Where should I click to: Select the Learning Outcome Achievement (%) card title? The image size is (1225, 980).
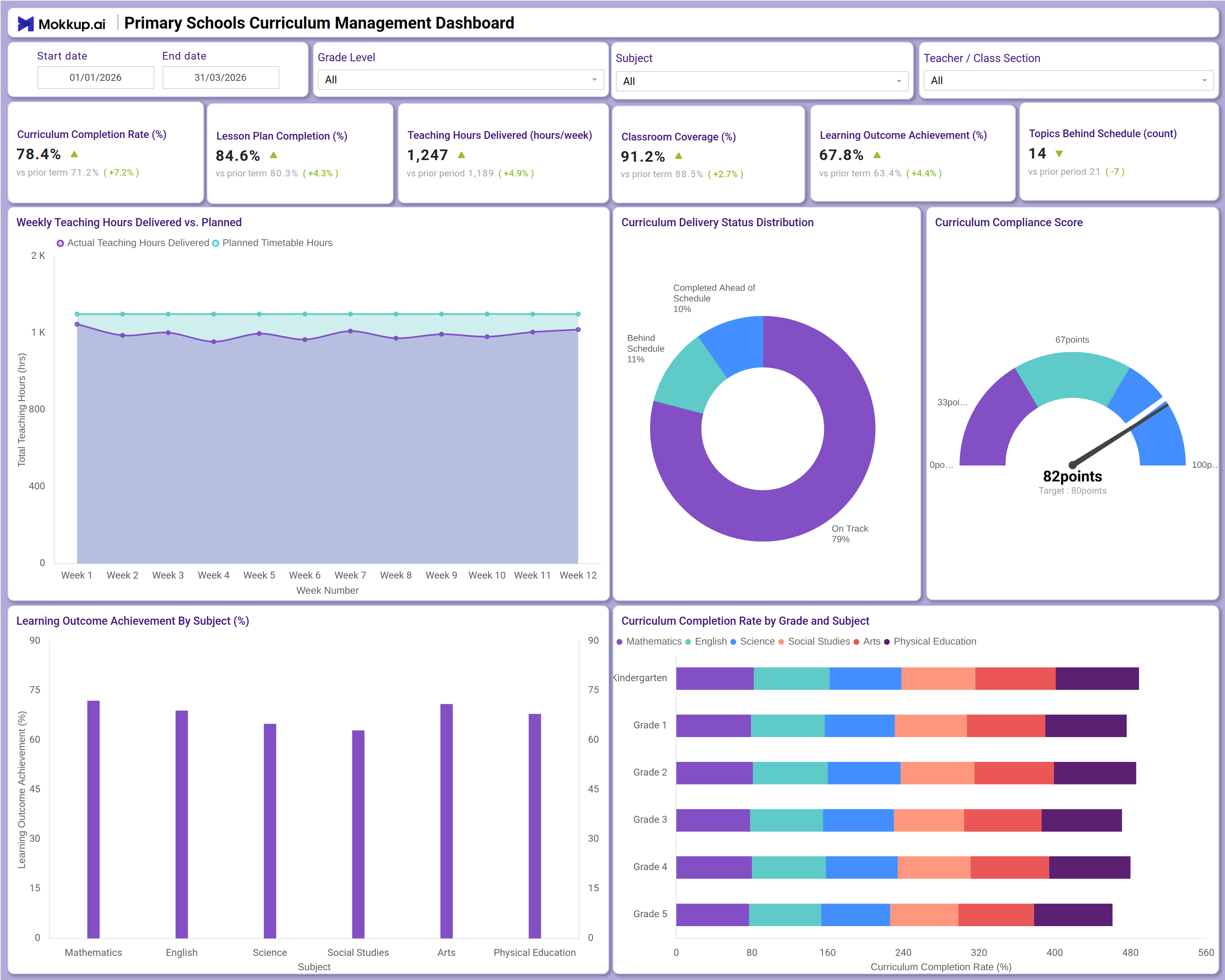click(x=903, y=135)
